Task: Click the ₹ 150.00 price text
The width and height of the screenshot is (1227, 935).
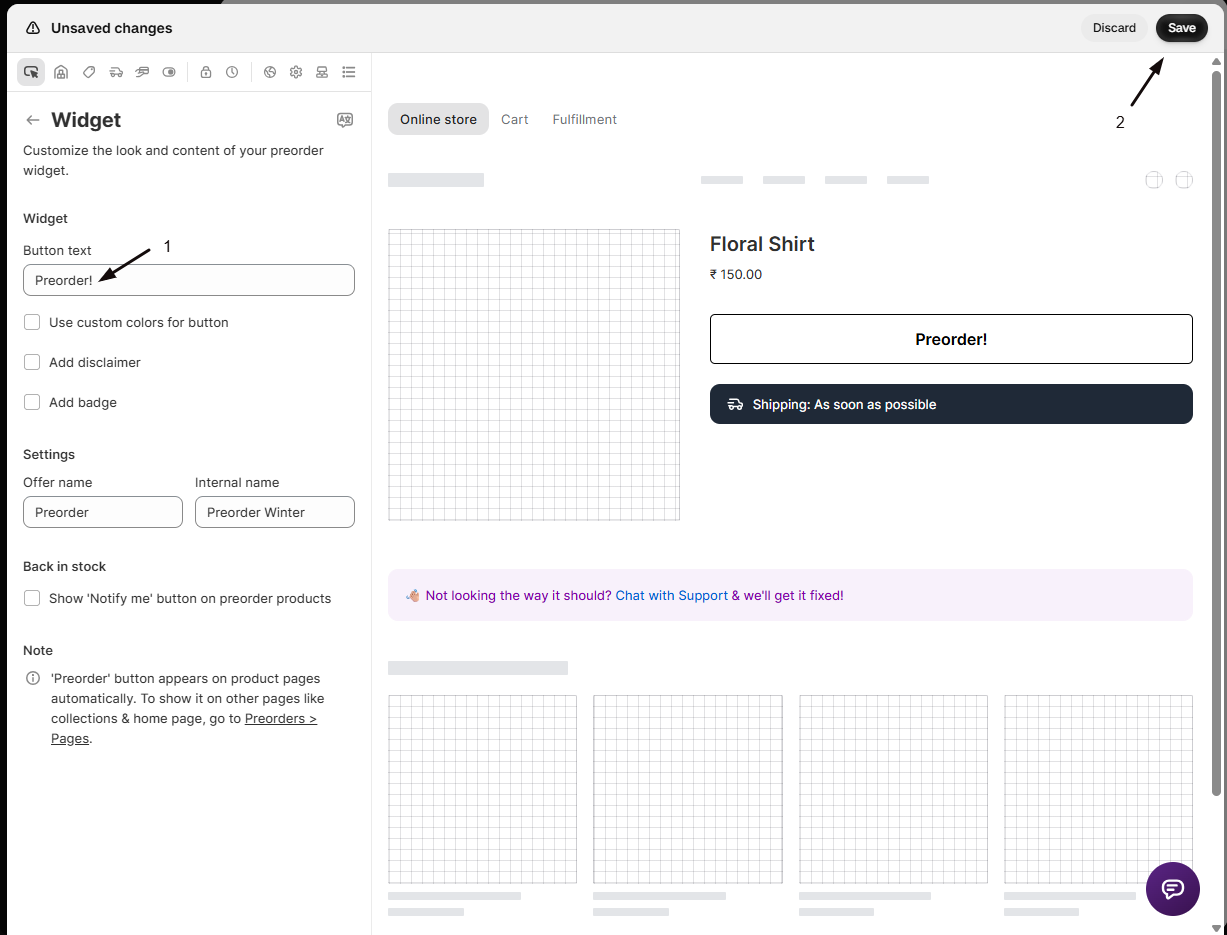Action: pyautogui.click(x=736, y=274)
